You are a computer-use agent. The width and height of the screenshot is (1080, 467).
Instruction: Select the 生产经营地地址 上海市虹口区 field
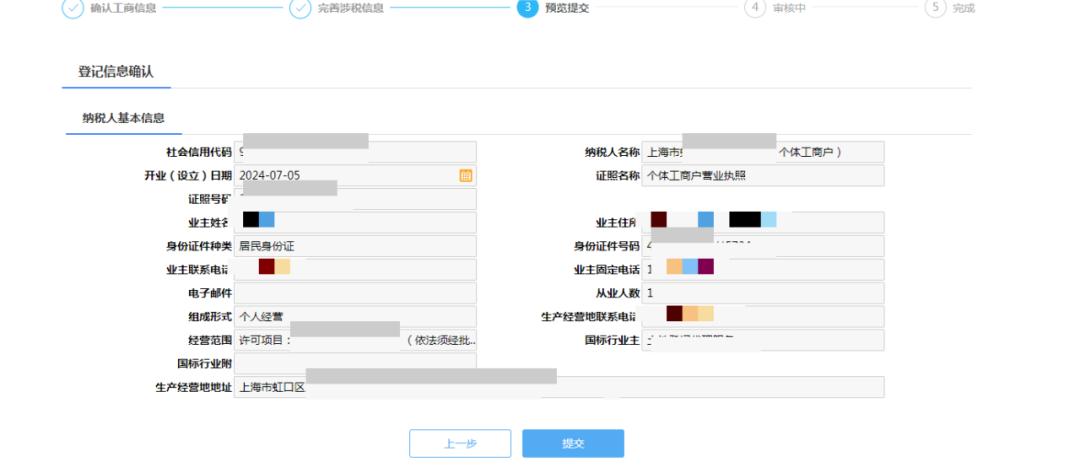559,387
